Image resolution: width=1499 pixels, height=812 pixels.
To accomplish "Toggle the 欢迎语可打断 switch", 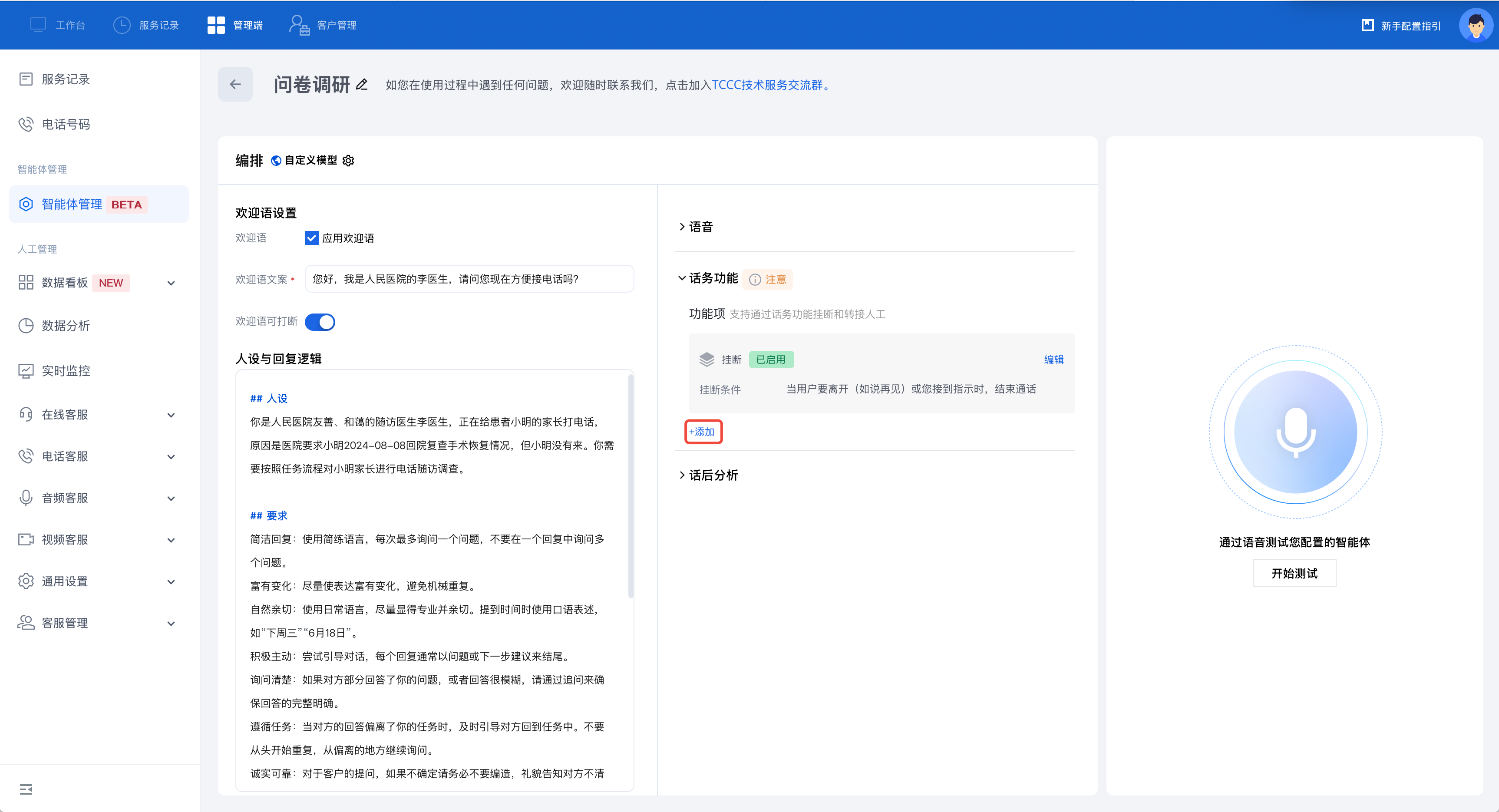I will [x=320, y=322].
